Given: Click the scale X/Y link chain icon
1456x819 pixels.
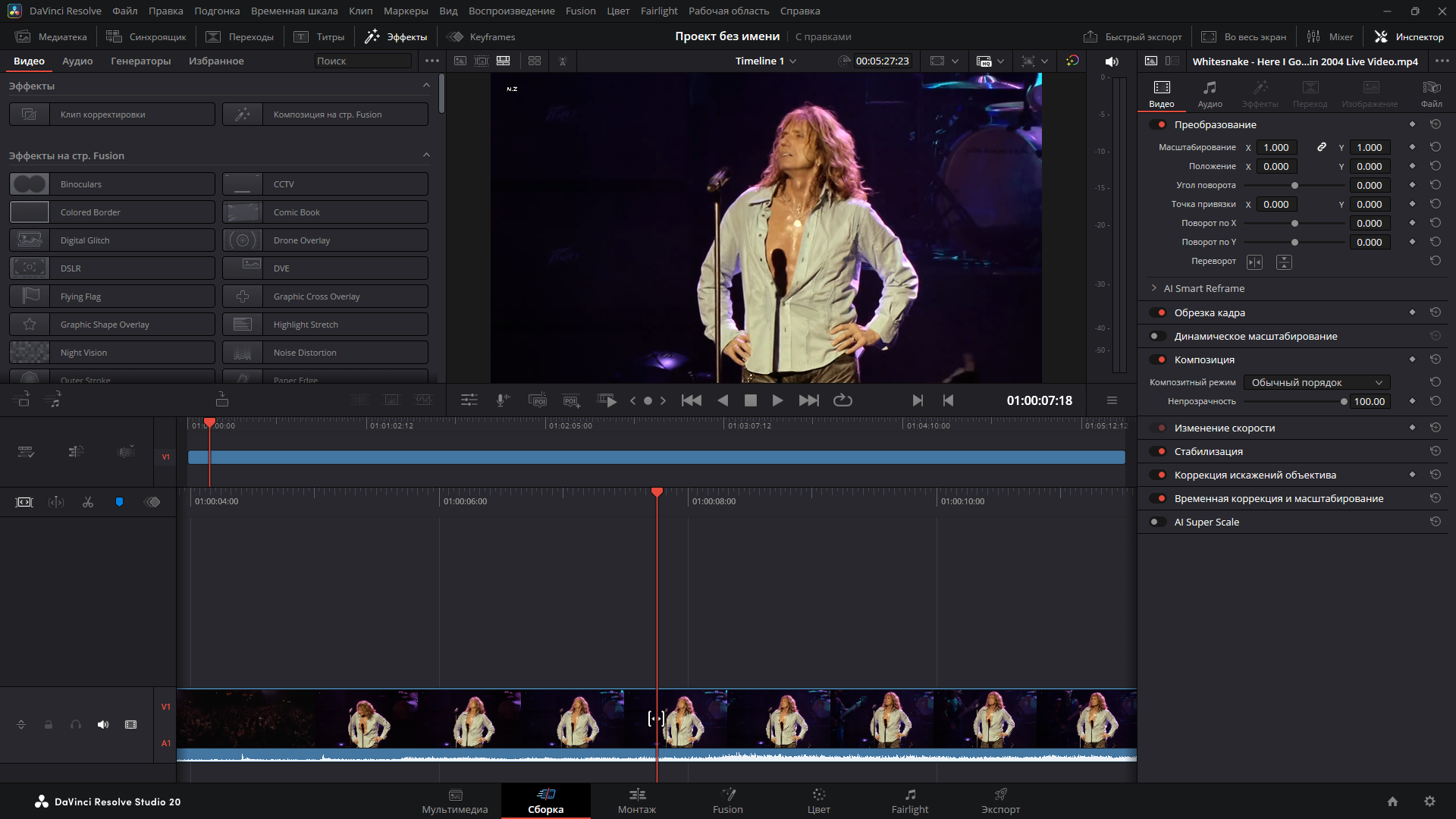Looking at the screenshot, I should [x=1321, y=147].
